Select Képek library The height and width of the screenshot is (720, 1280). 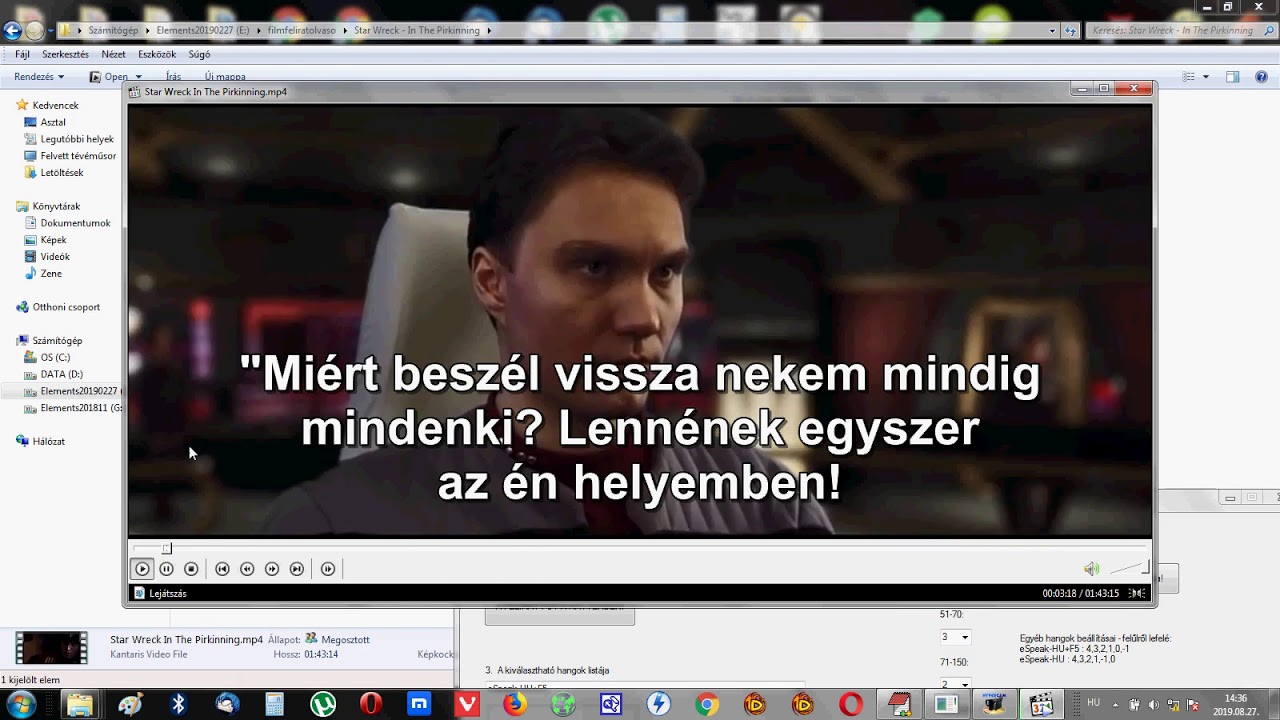tap(53, 240)
